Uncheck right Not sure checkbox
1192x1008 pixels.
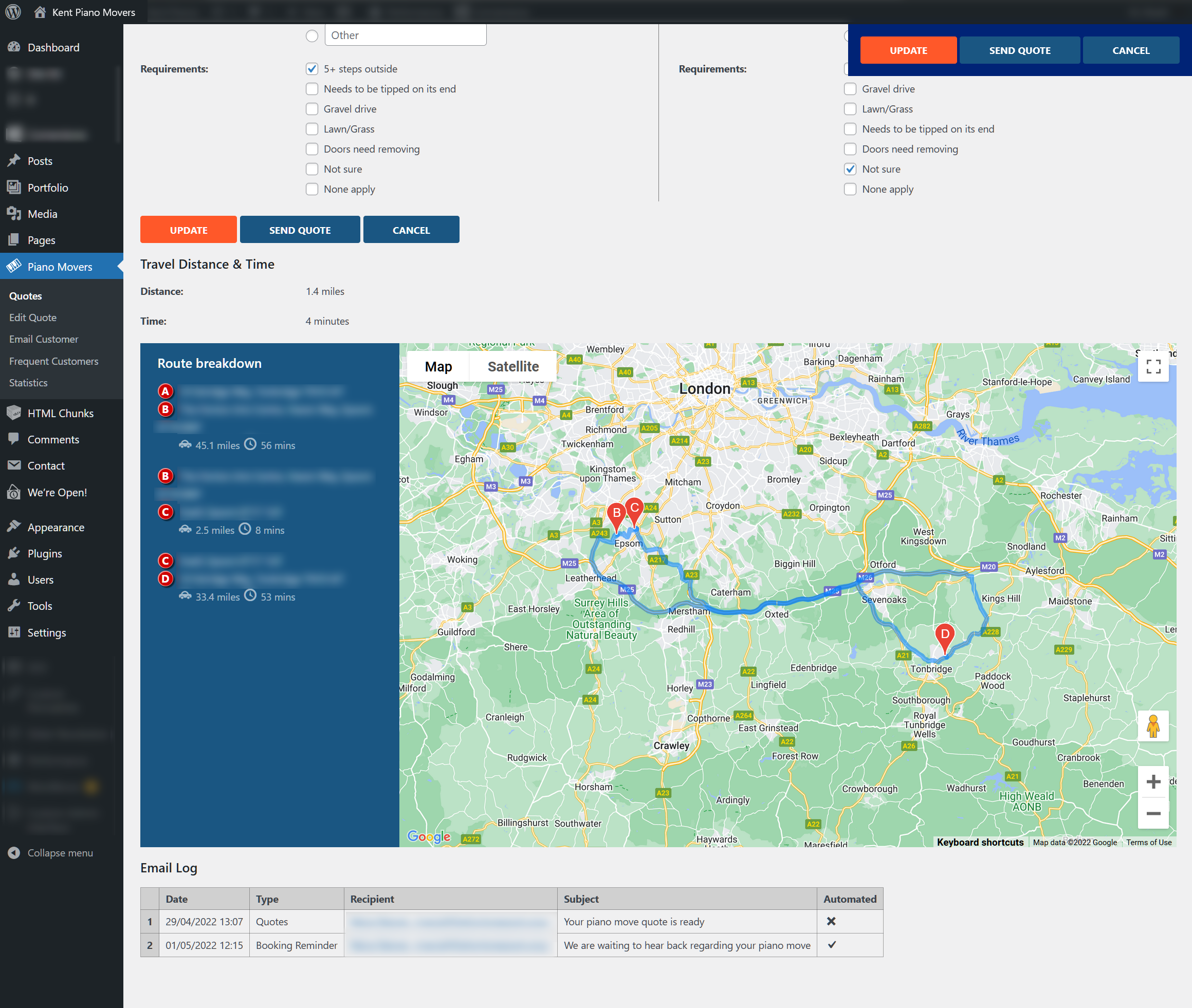pyautogui.click(x=850, y=169)
